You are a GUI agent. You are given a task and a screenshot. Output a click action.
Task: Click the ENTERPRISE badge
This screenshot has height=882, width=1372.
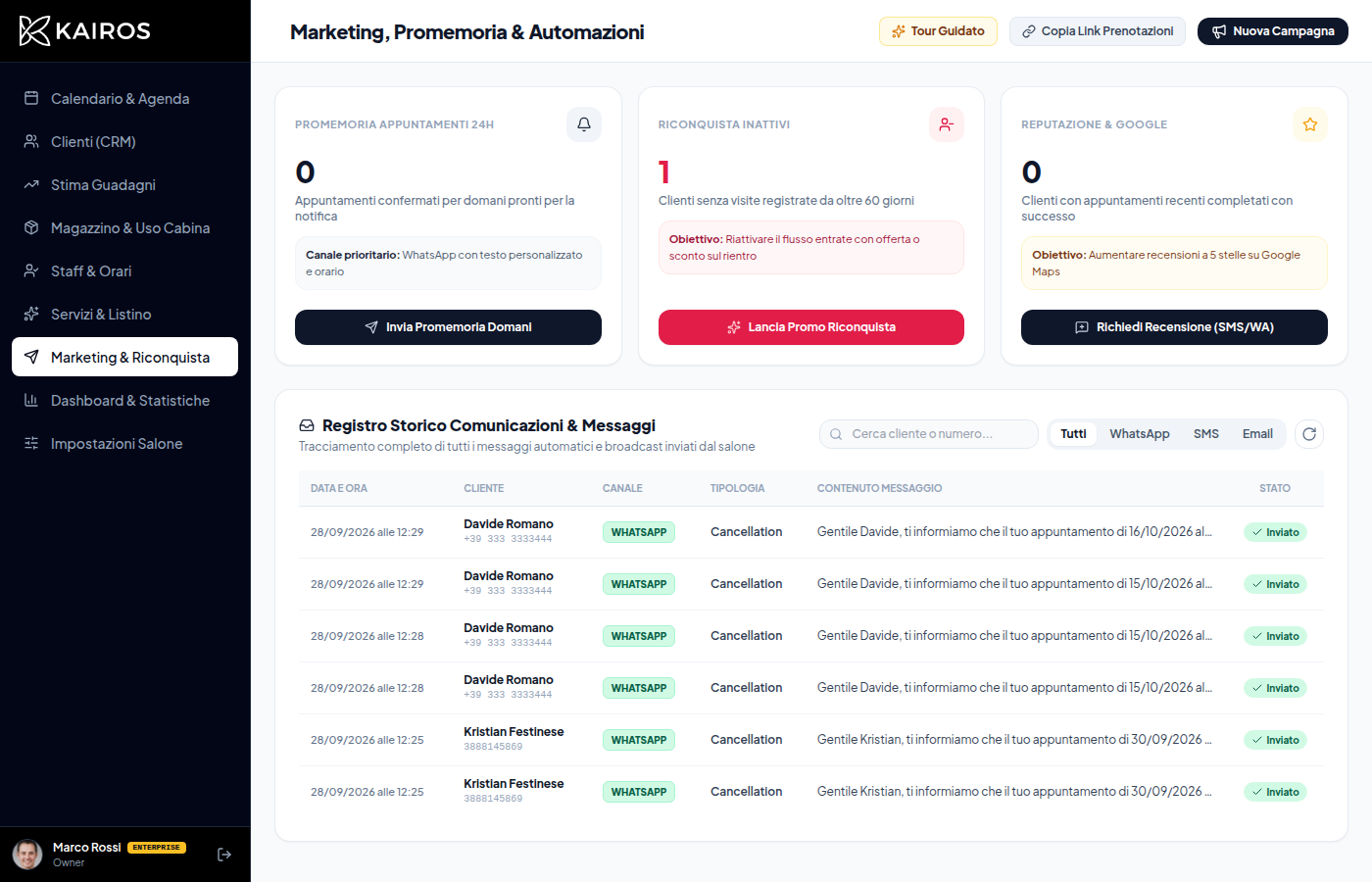click(157, 848)
